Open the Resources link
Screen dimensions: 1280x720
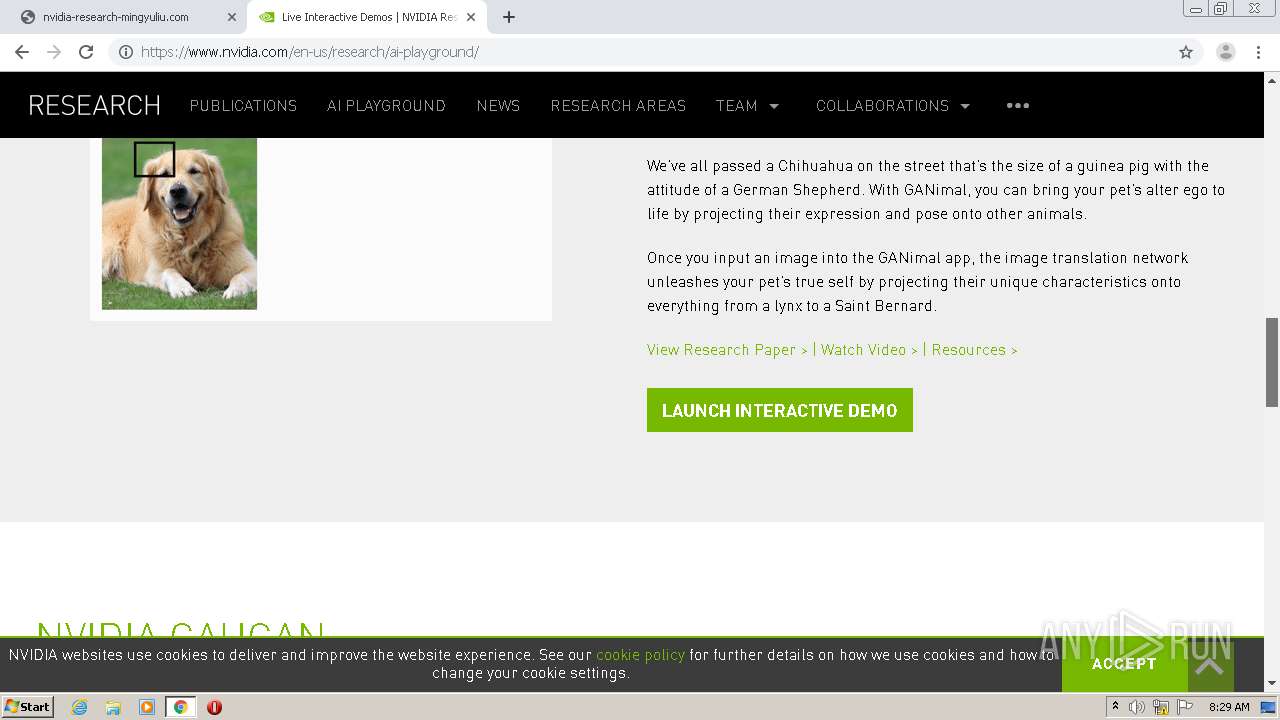coord(974,350)
